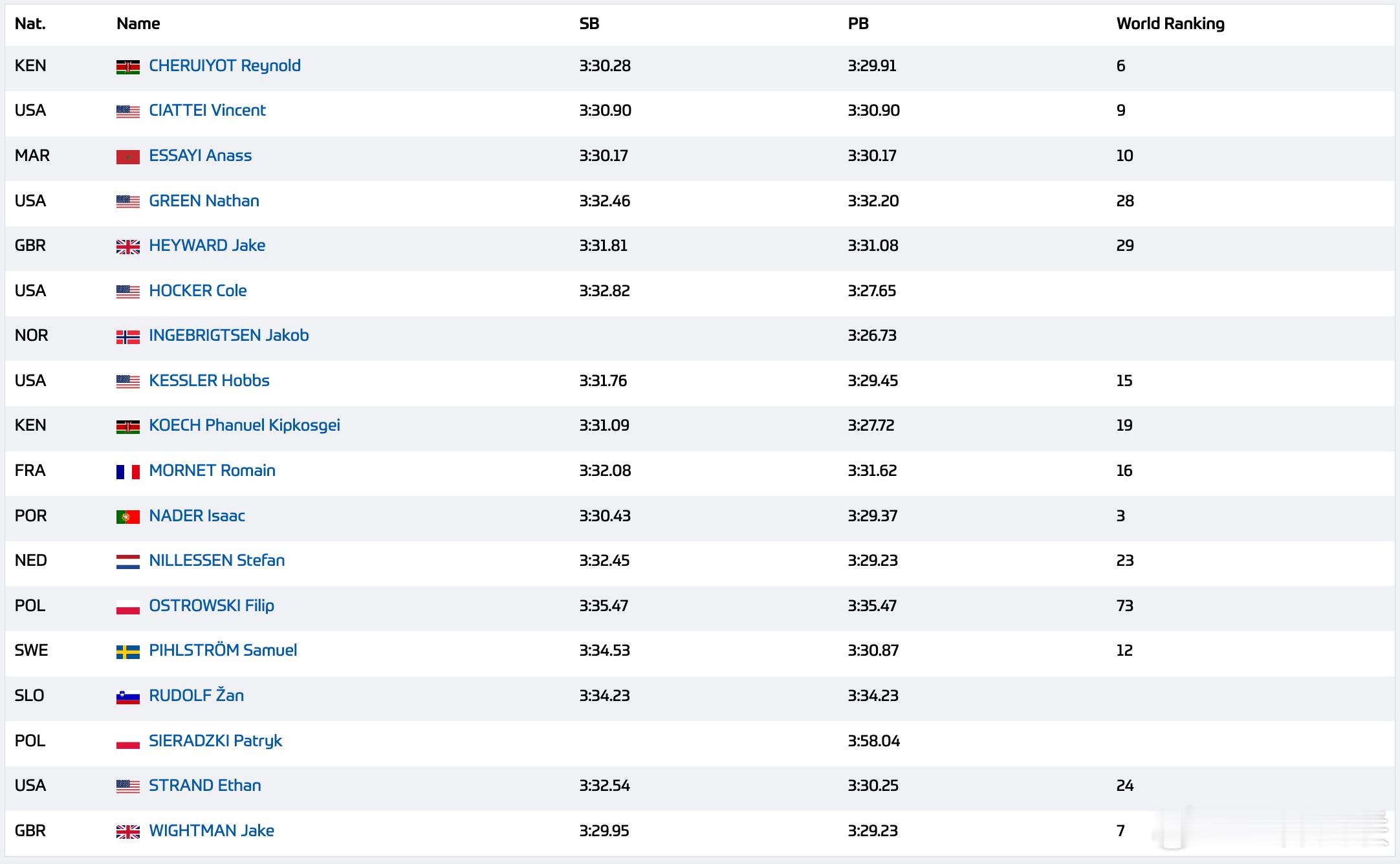The height and width of the screenshot is (864, 1400).
Task: Click the Norway flag beside INGEBRIGTSEN Jakob
Action: [x=127, y=336]
